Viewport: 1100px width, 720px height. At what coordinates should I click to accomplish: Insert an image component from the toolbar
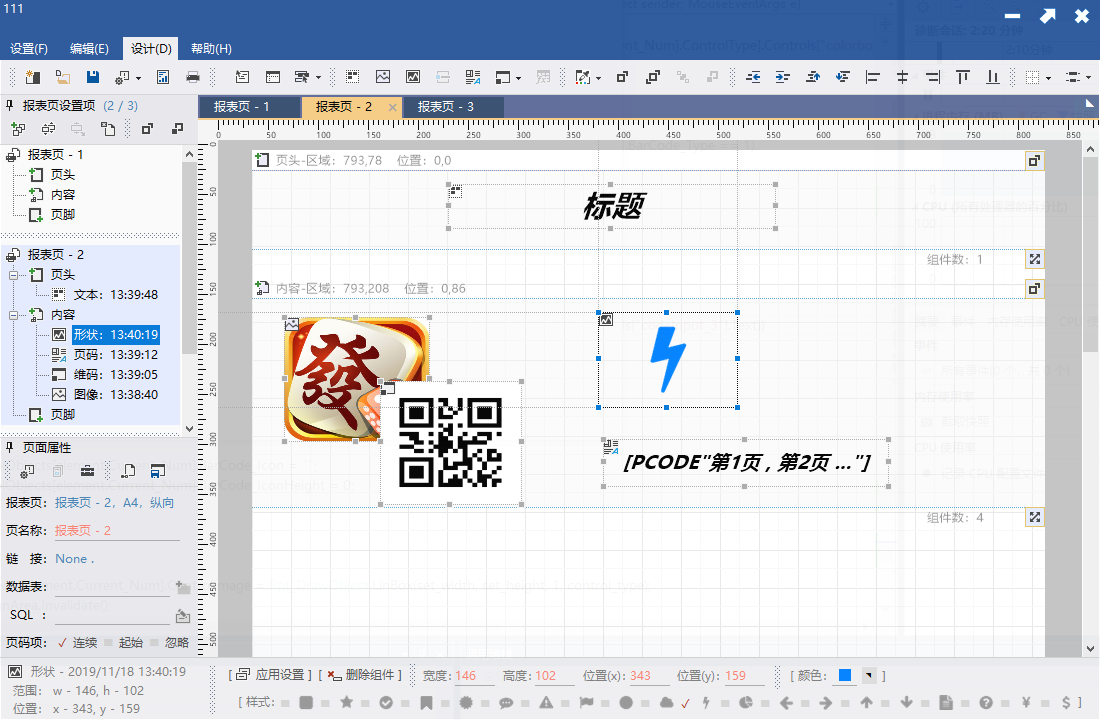(x=383, y=77)
